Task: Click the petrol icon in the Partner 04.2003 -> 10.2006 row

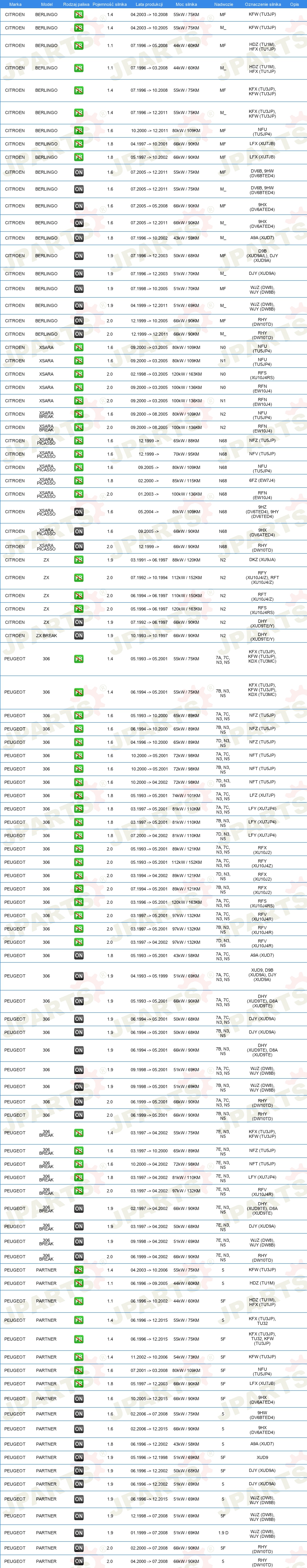Action: [x=79, y=1270]
